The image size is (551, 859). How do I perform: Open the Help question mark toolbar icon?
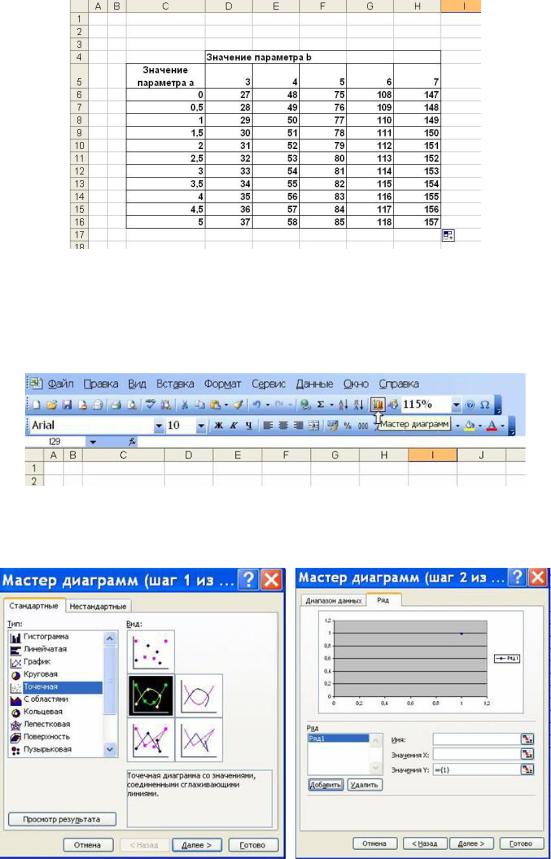(469, 405)
